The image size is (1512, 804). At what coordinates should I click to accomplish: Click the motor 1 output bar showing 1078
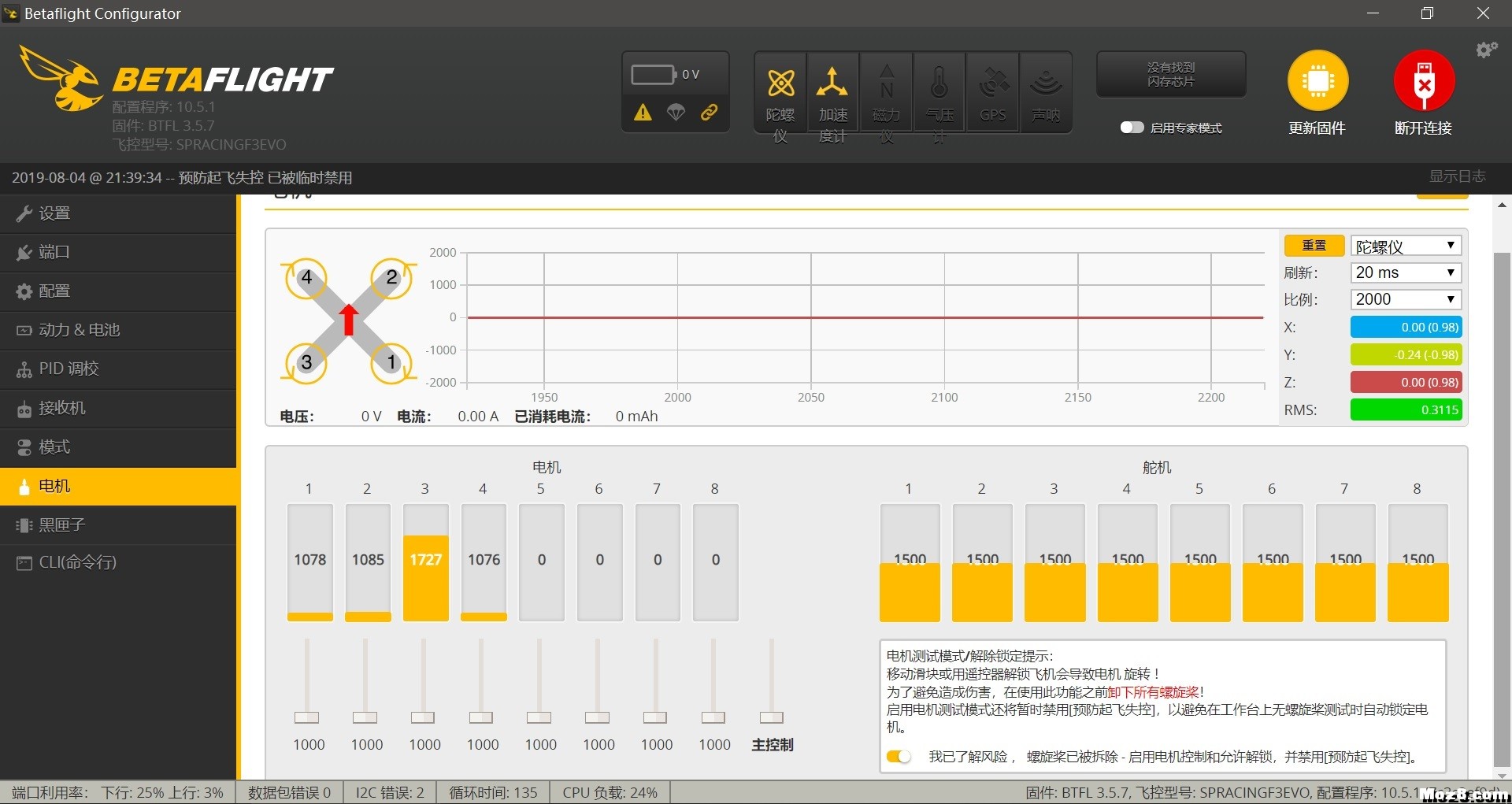click(310, 563)
